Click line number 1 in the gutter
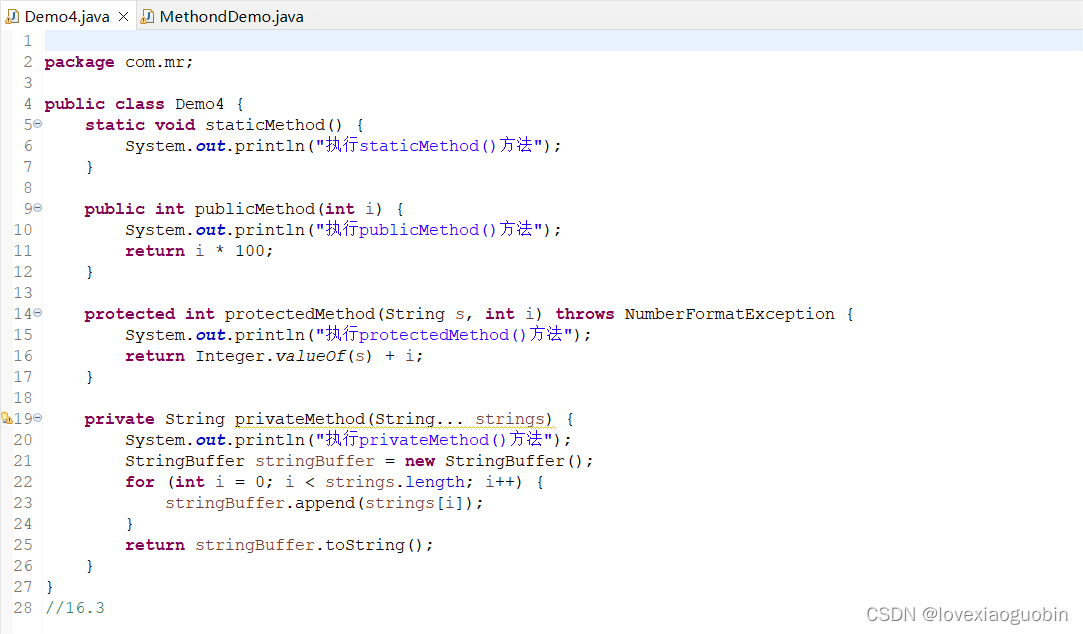The image size is (1083, 634). click(27, 40)
